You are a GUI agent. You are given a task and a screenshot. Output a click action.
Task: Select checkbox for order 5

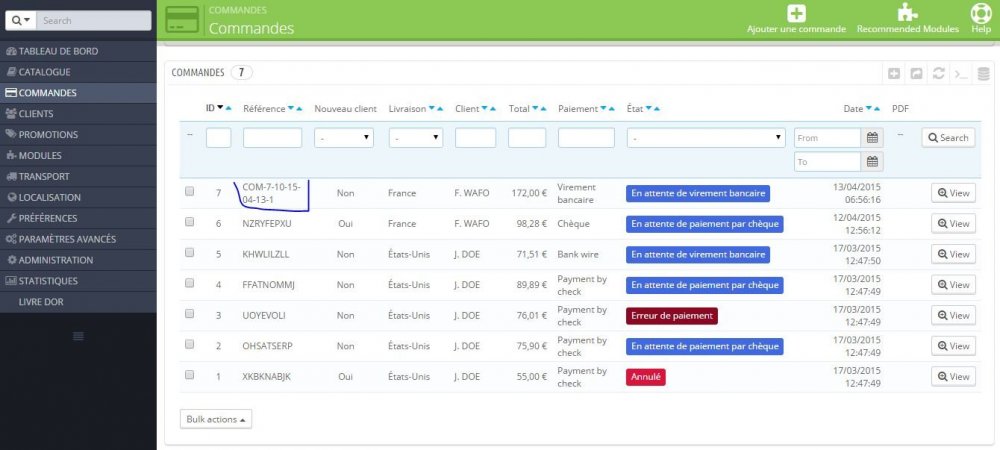tap(189, 252)
